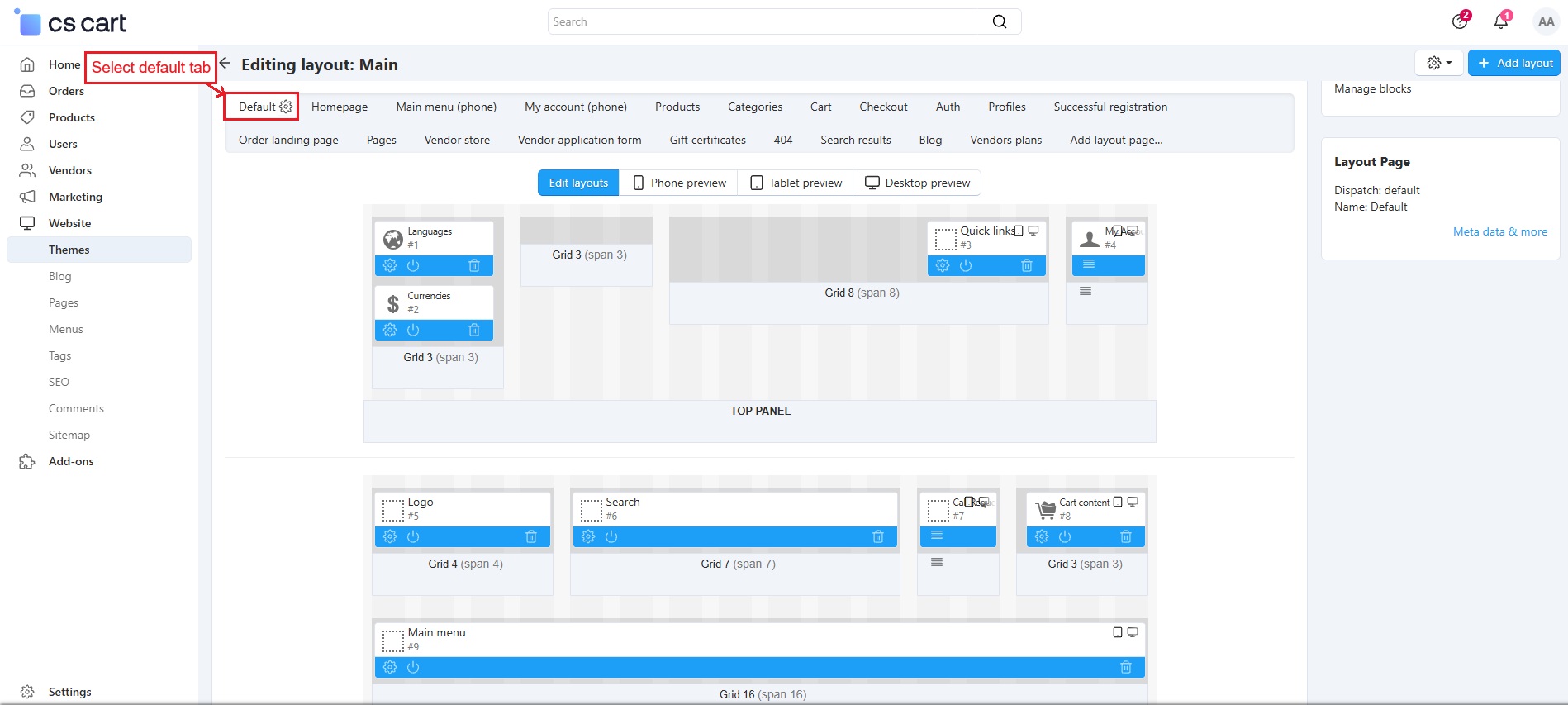Screen dimensions: 1568x705
Task: Delete the Search block with trash icon
Action: (x=878, y=536)
